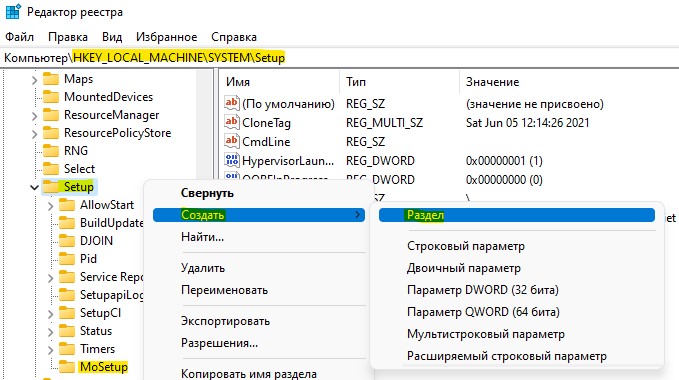Open the Правка menu
Viewport: 679px width, 380px height.
68,37
